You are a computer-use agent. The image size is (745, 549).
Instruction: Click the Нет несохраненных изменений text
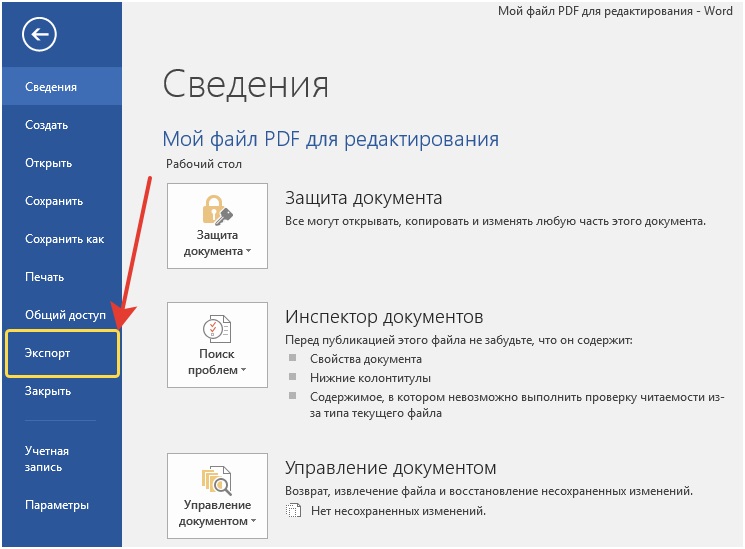coord(398,511)
